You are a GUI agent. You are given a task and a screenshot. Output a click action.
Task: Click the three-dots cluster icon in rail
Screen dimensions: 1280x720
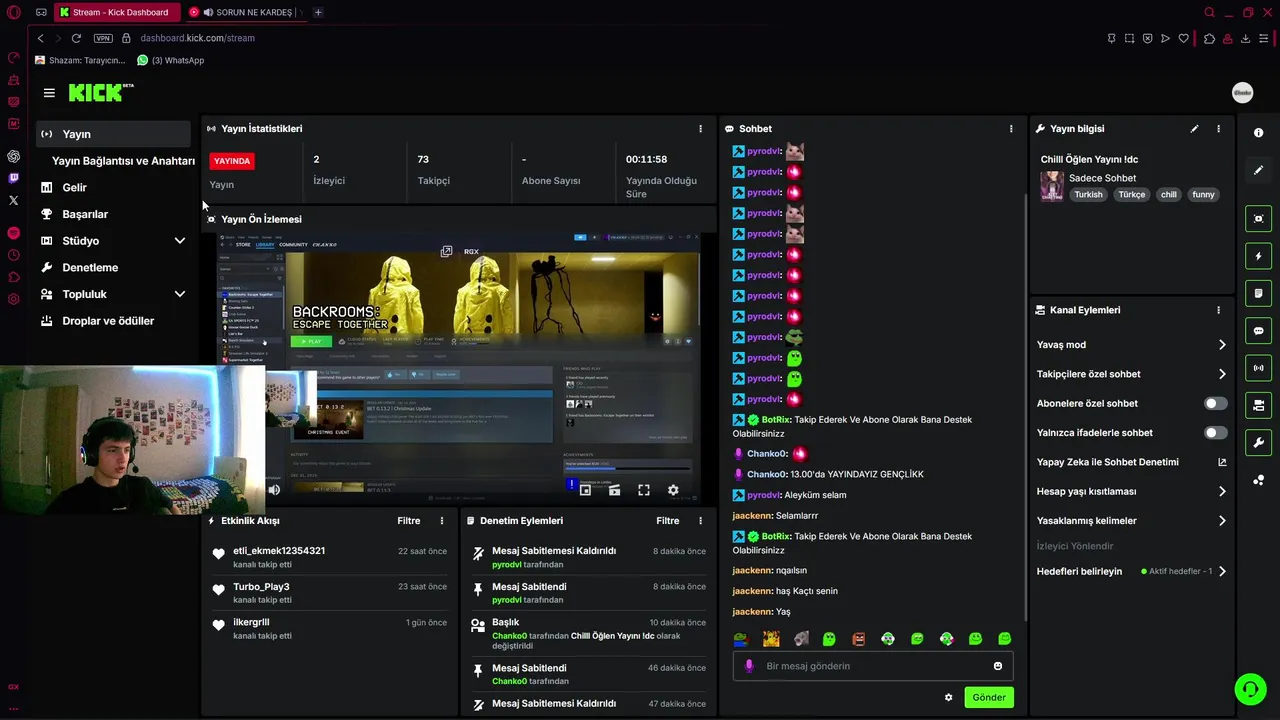coord(1258,480)
